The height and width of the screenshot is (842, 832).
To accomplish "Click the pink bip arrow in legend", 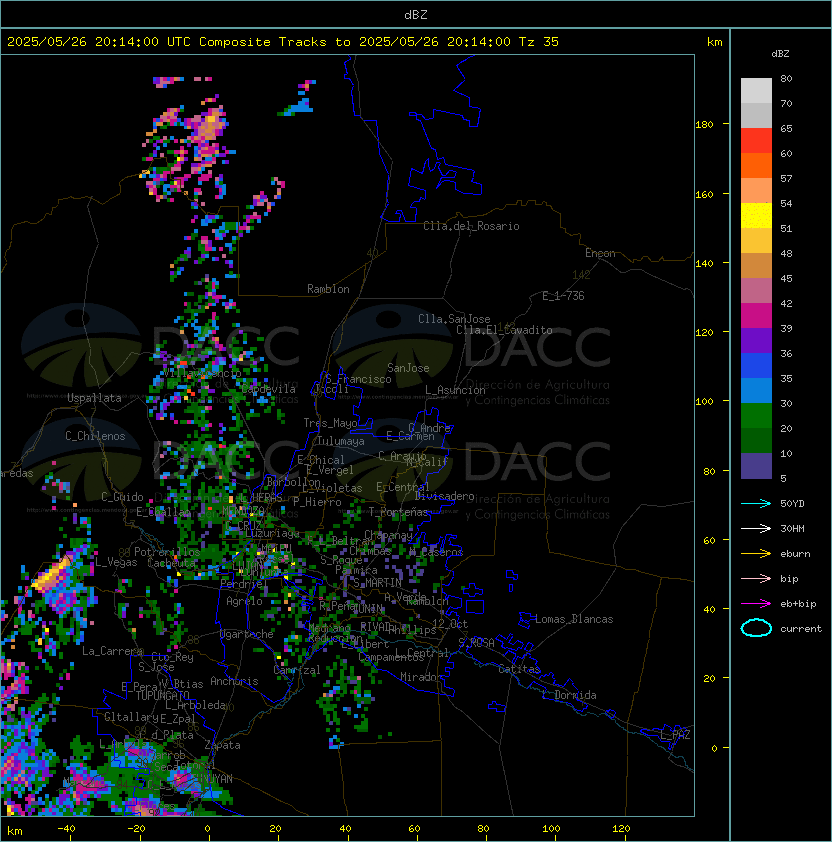I will click(x=756, y=578).
